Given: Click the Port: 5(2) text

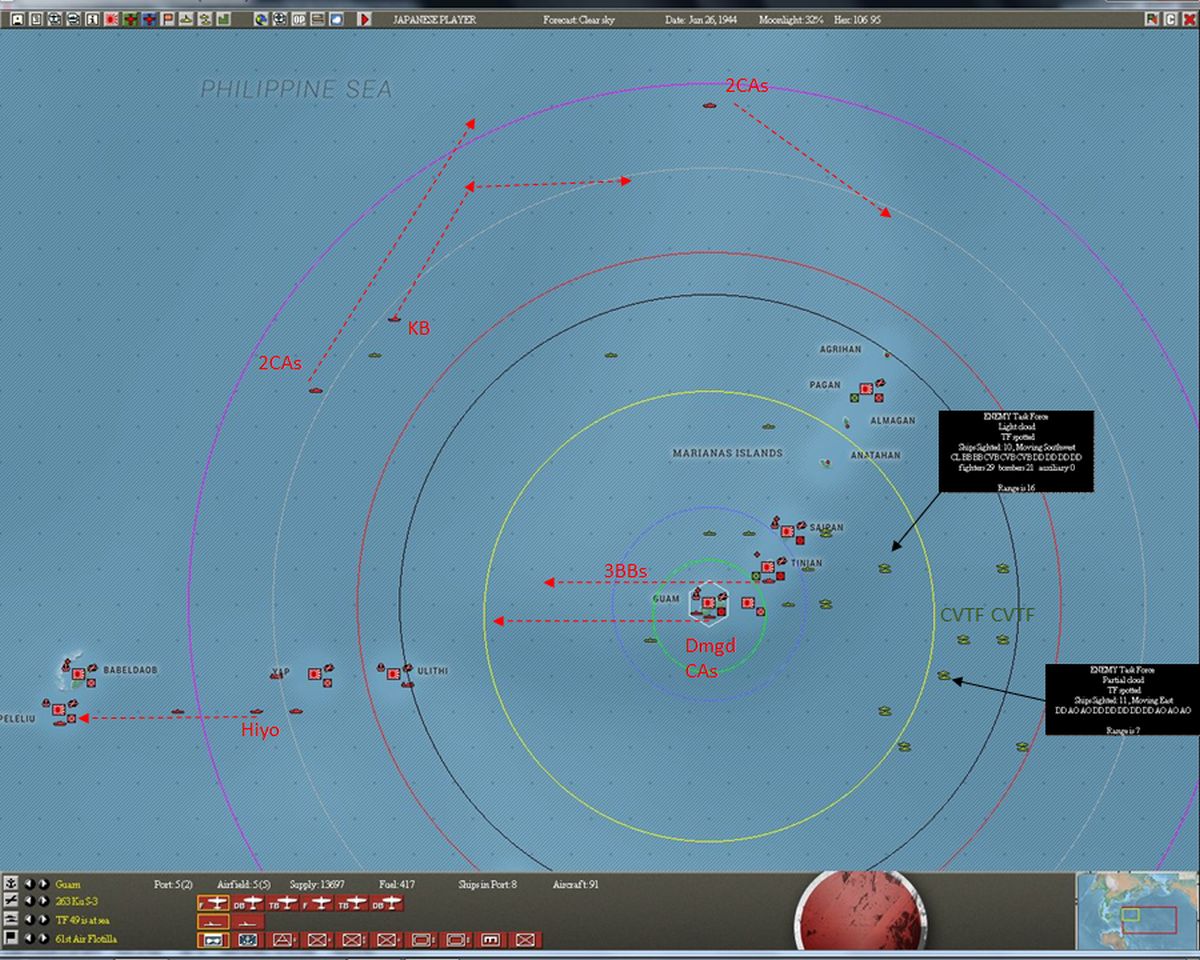Looking at the screenshot, I should tap(173, 884).
